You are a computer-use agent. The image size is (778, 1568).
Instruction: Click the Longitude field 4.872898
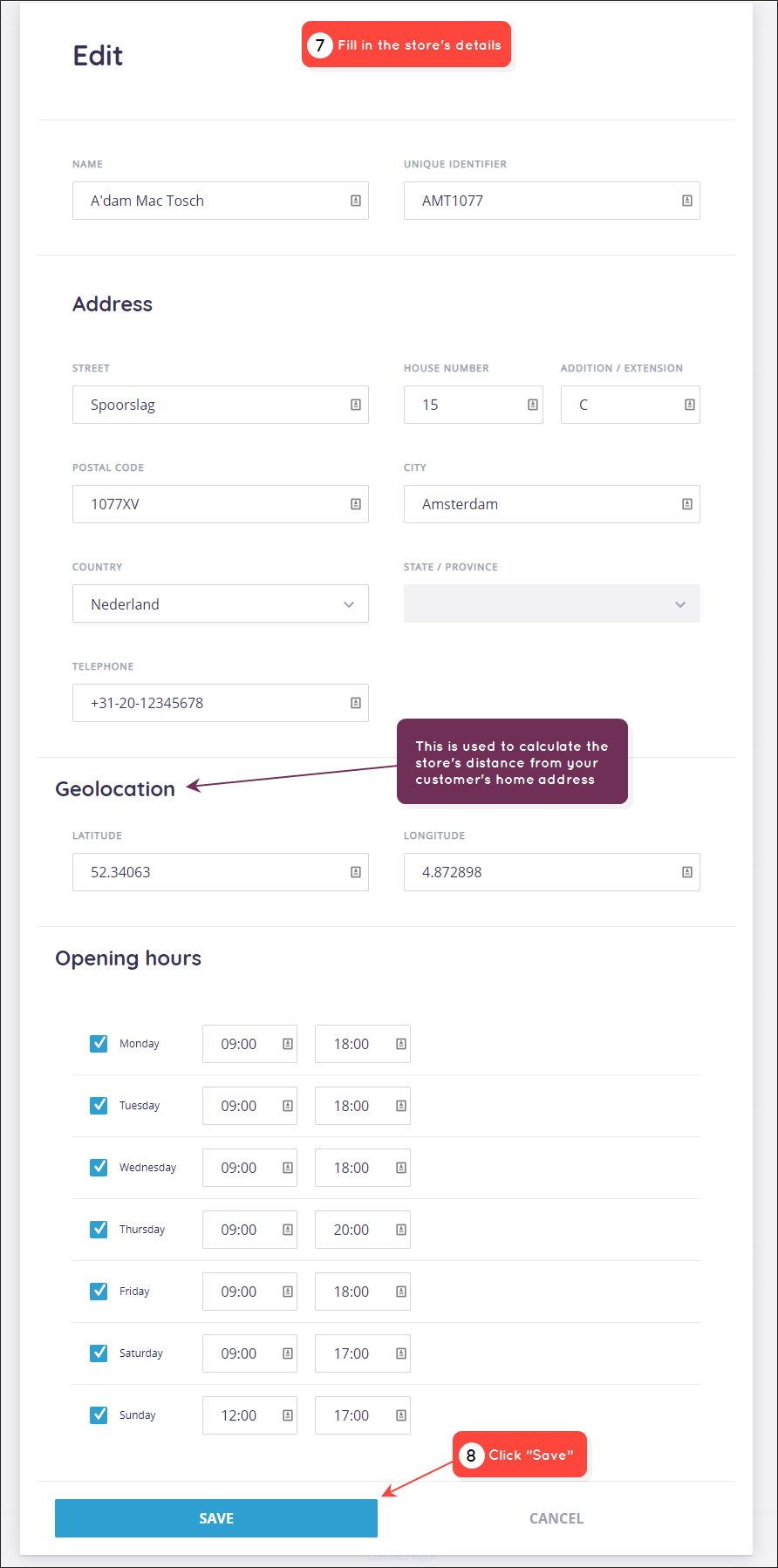tap(552, 872)
